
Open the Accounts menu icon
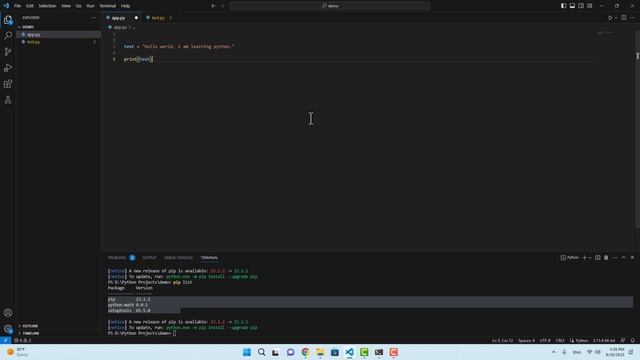pos(8,313)
